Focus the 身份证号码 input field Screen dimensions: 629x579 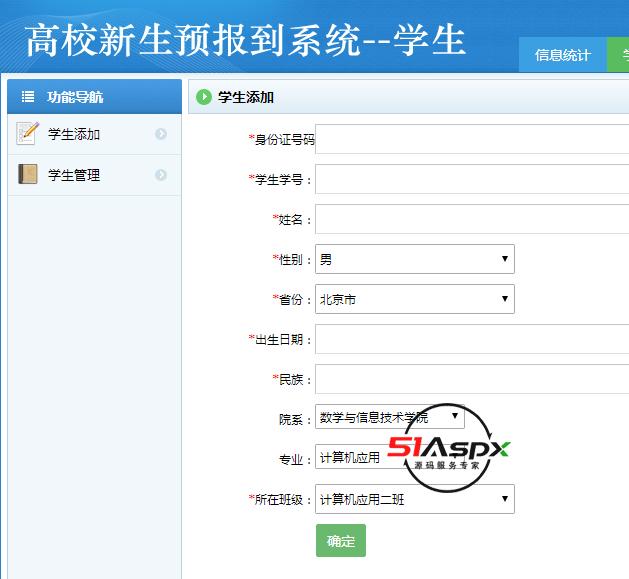coord(472,139)
